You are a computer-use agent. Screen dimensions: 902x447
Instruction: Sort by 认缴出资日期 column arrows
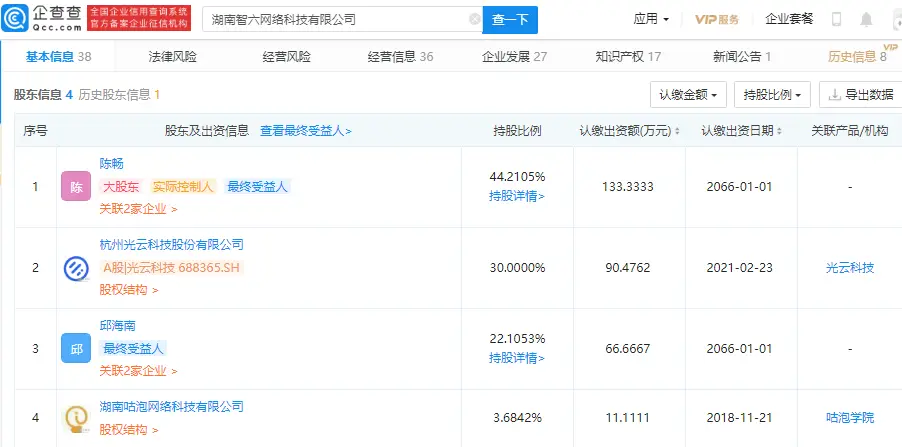point(779,131)
